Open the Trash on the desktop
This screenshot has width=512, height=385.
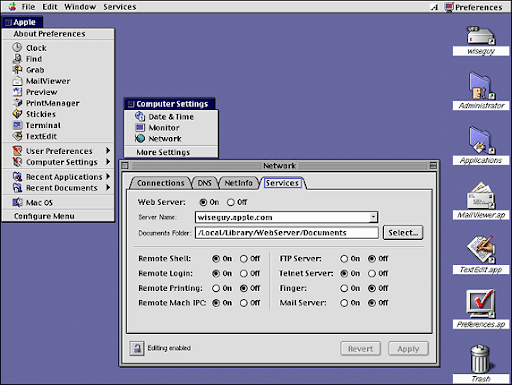point(480,359)
